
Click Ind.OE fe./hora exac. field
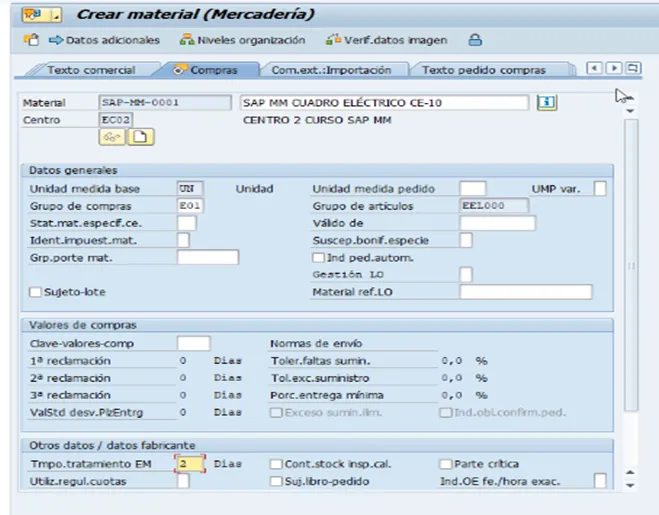(x=600, y=481)
